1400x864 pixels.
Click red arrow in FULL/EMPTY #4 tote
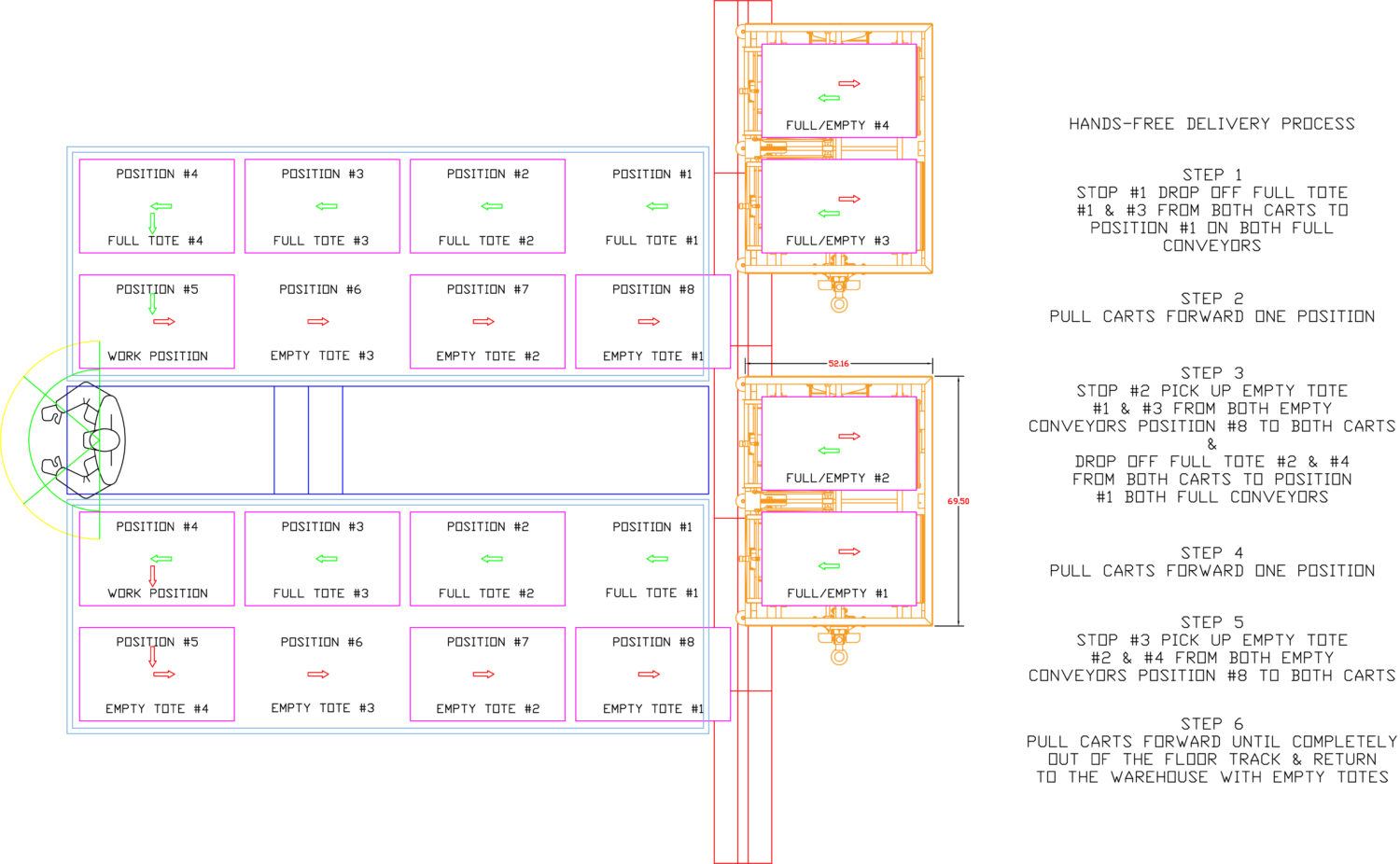(848, 84)
